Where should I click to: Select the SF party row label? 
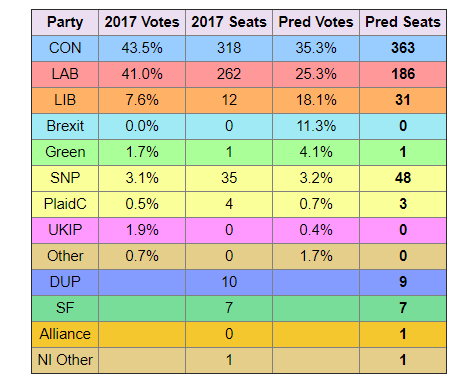pyautogui.click(x=65, y=308)
